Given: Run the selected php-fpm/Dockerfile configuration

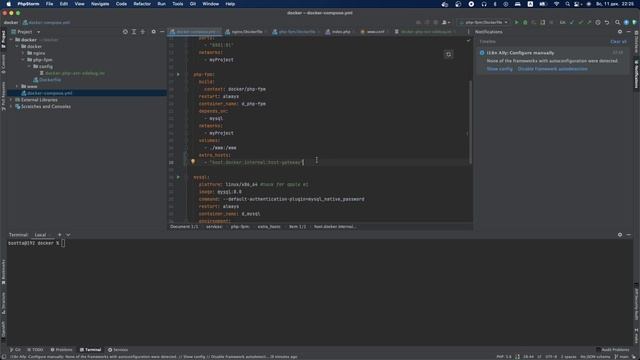Looking at the screenshot, I should [x=516, y=22].
